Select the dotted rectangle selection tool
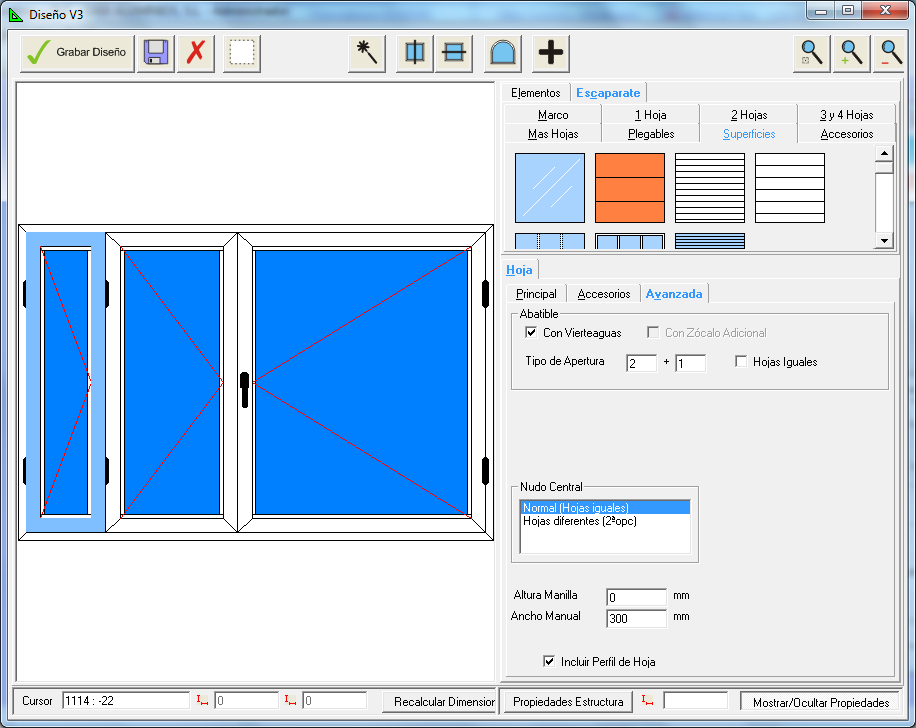This screenshot has height=728, width=916. (x=241, y=53)
